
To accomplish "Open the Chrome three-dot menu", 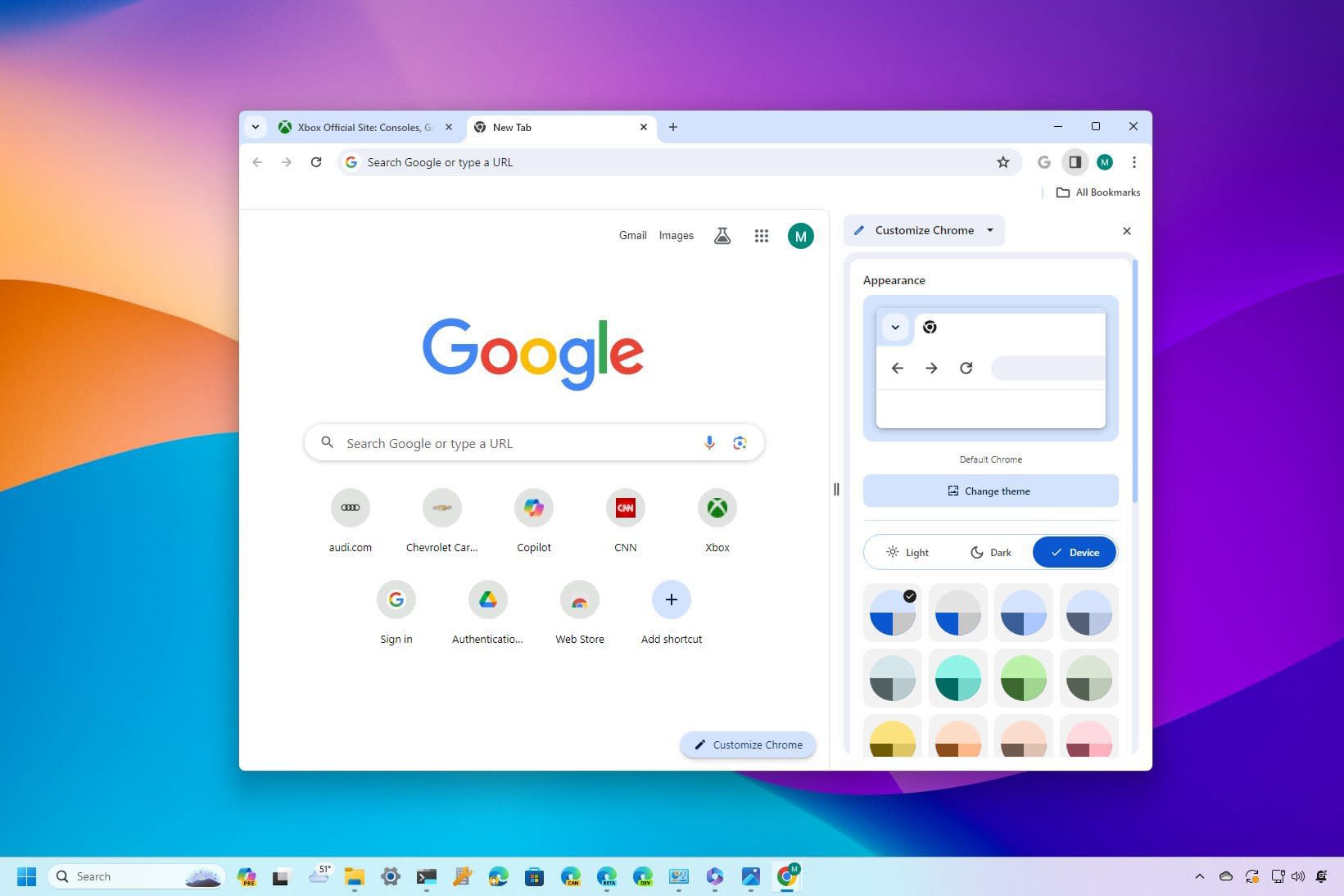I will click(x=1134, y=162).
